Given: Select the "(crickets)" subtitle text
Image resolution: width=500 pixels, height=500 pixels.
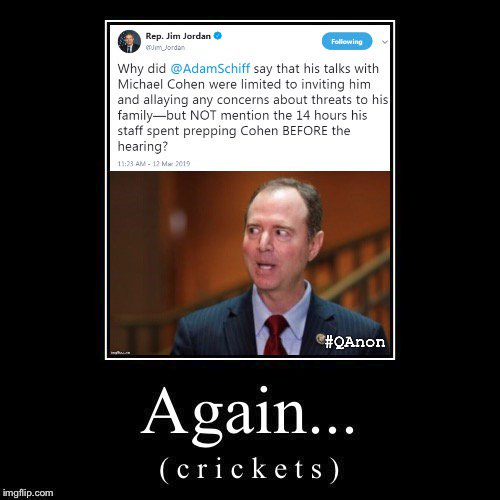Looking at the screenshot, I should point(249,469).
